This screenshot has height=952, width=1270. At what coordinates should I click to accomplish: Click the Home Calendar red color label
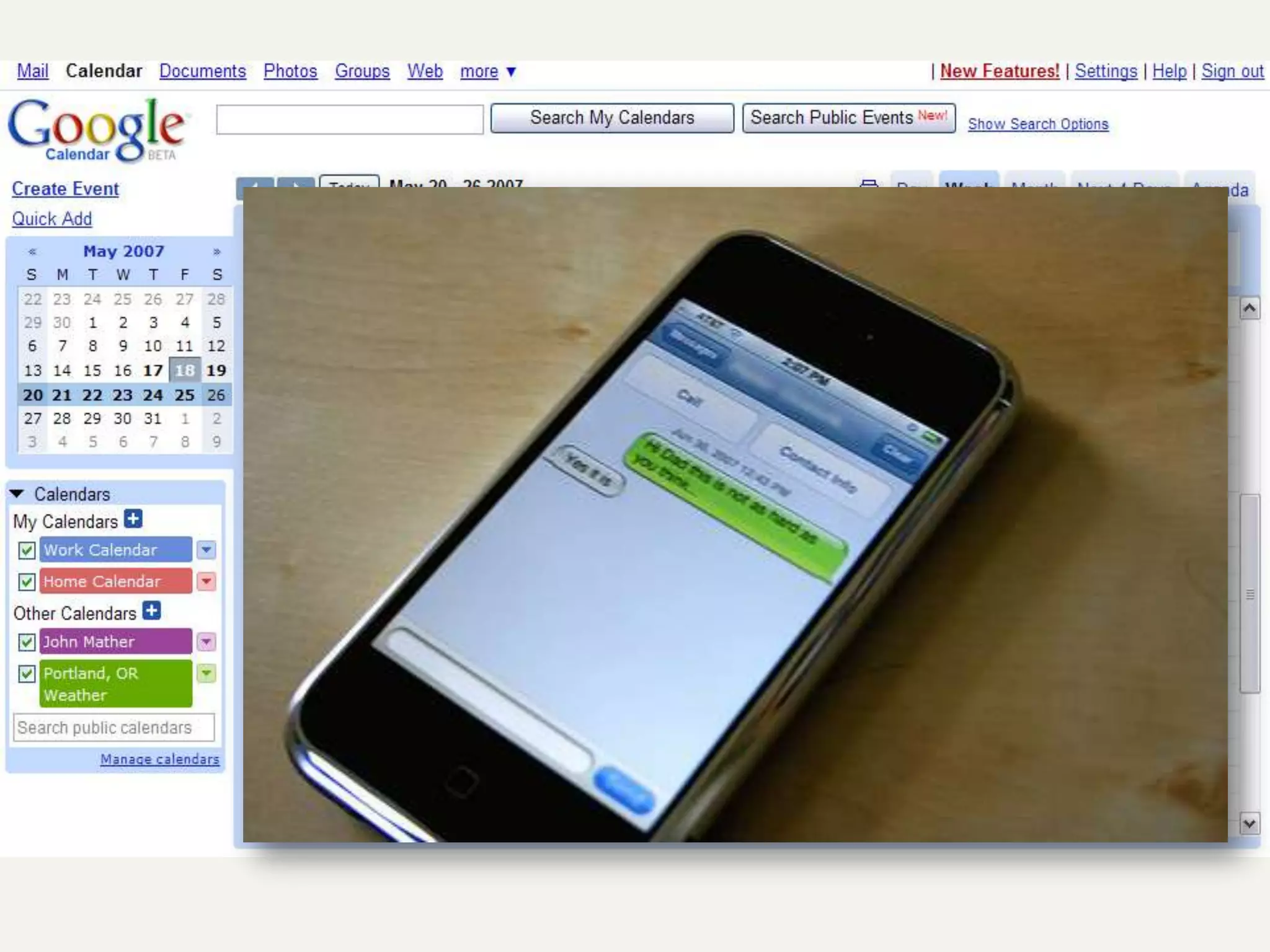[115, 581]
